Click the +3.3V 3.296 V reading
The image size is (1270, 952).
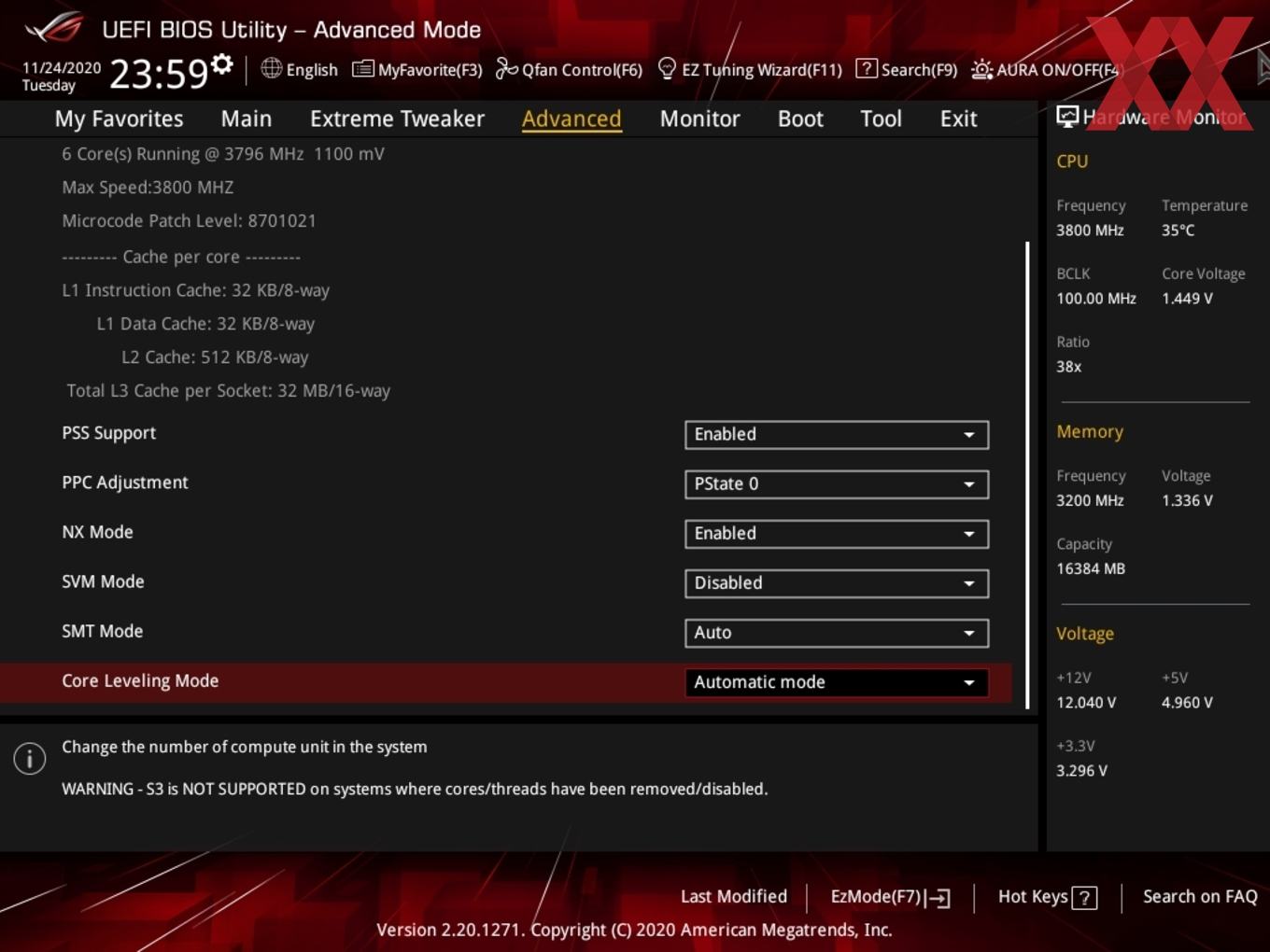click(x=1082, y=771)
